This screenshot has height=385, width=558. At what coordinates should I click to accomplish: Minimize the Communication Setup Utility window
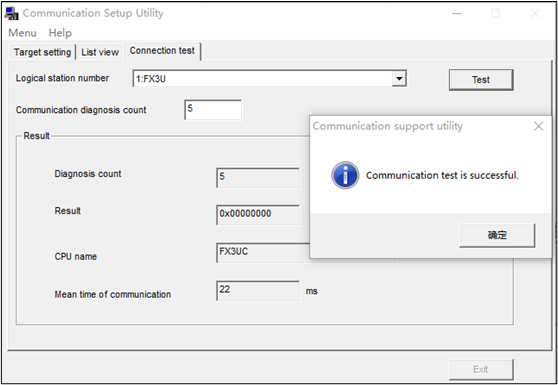[x=457, y=14]
